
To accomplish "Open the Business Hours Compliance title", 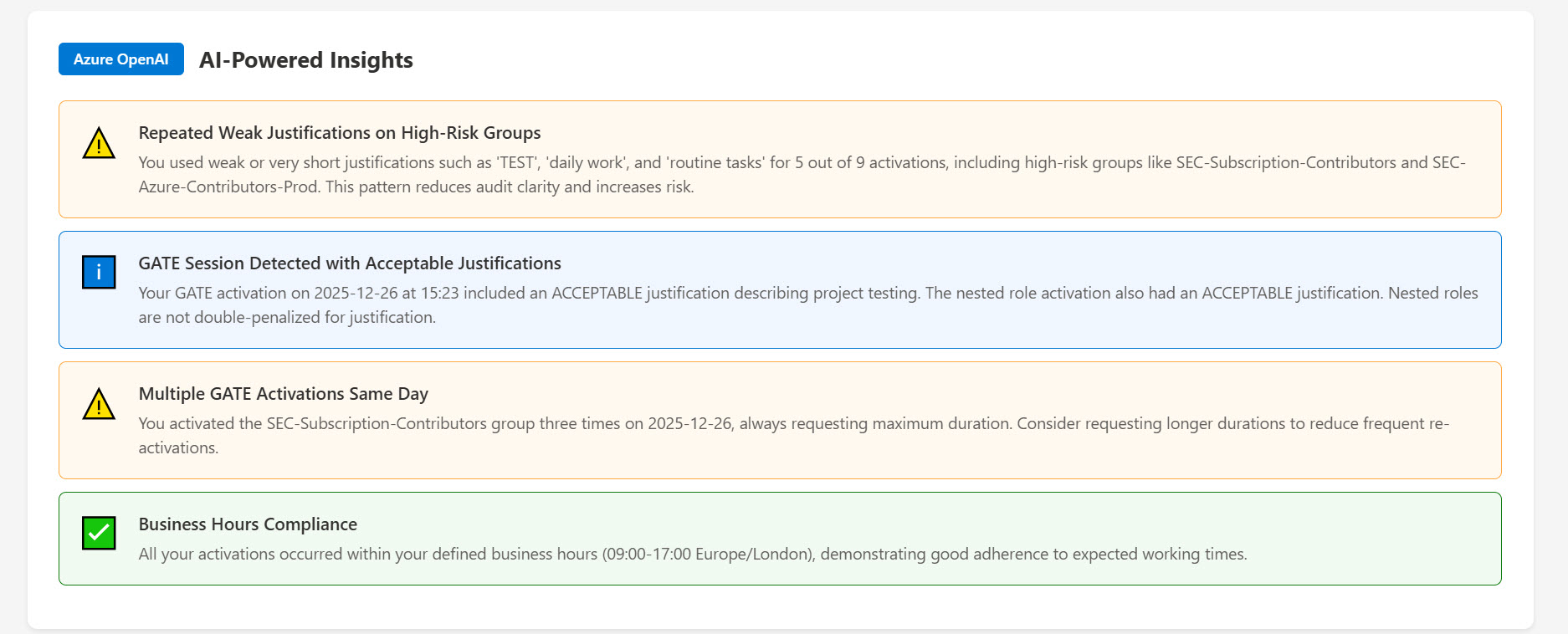I will point(248,524).
